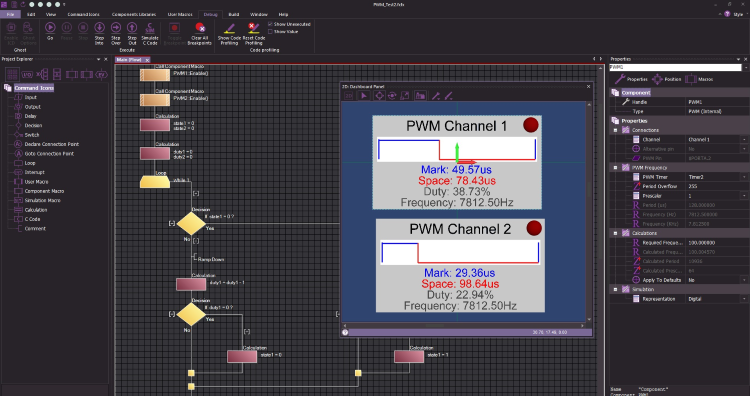Open the Macros view in Properties panel
Screen dimensions: 750x396
(699, 79)
